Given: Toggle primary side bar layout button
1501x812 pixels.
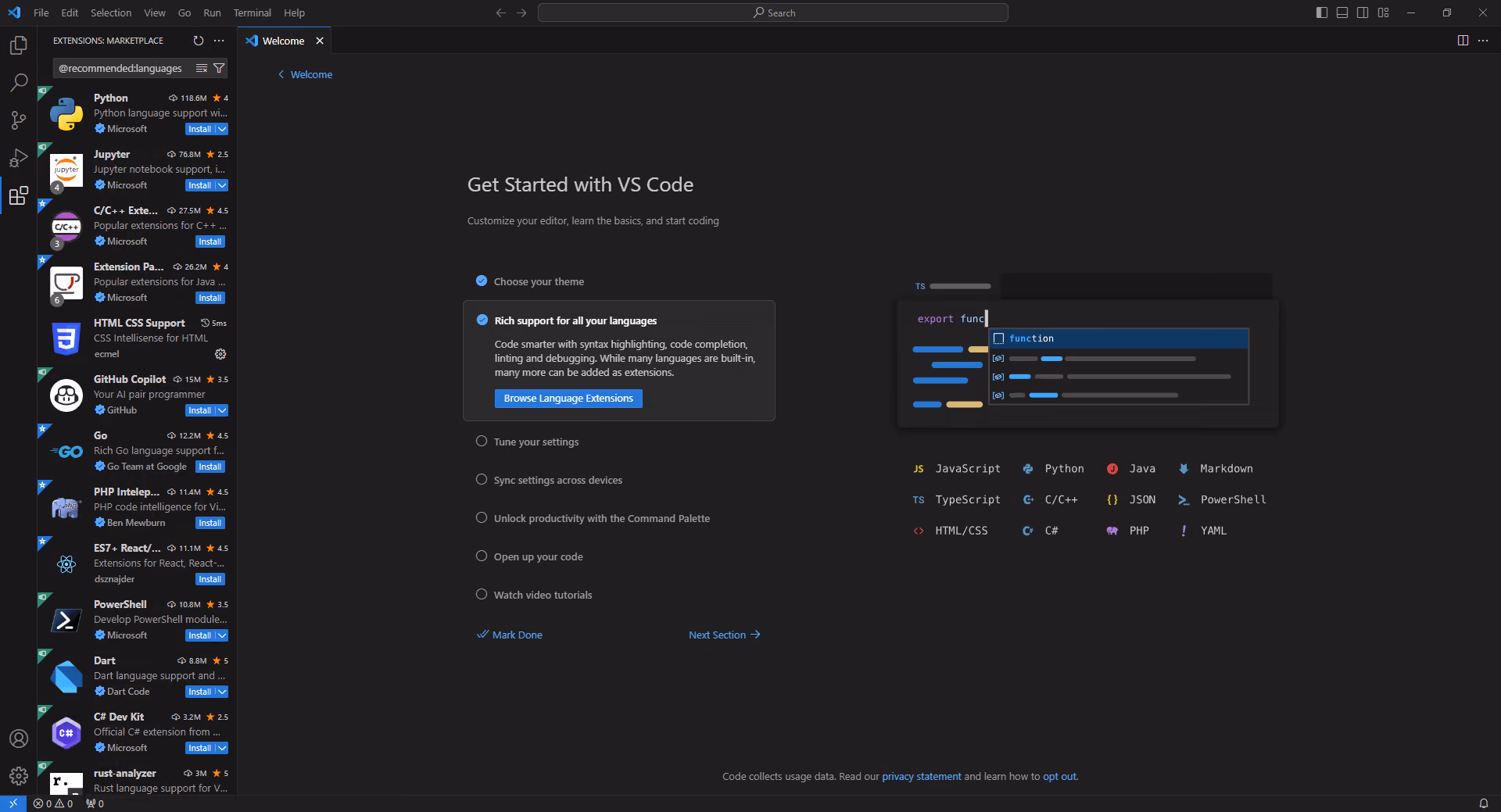Looking at the screenshot, I should click(1322, 13).
